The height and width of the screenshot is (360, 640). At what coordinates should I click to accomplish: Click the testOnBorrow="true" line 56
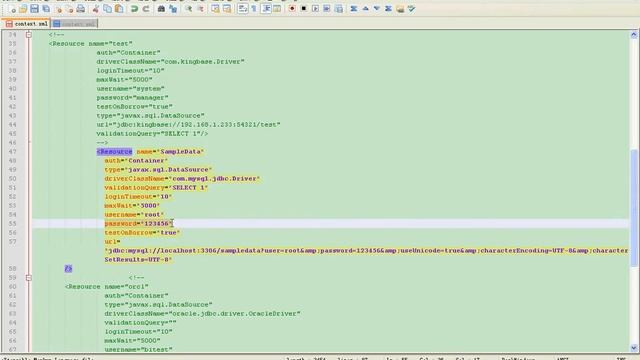point(142,232)
